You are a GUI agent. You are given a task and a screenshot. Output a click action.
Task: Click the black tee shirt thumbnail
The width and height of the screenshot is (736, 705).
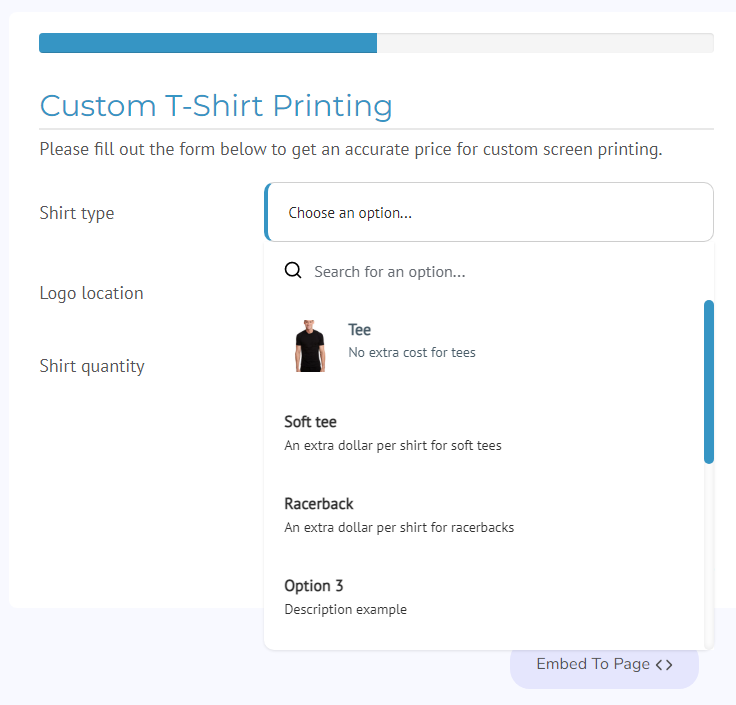click(x=310, y=346)
